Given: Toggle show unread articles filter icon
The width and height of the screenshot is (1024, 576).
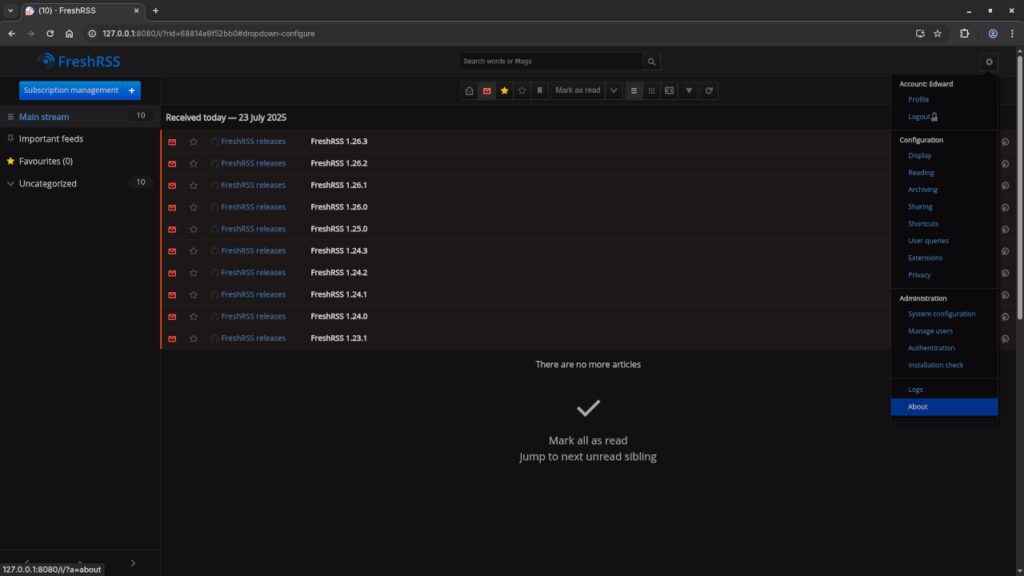Looking at the screenshot, I should coord(487,91).
